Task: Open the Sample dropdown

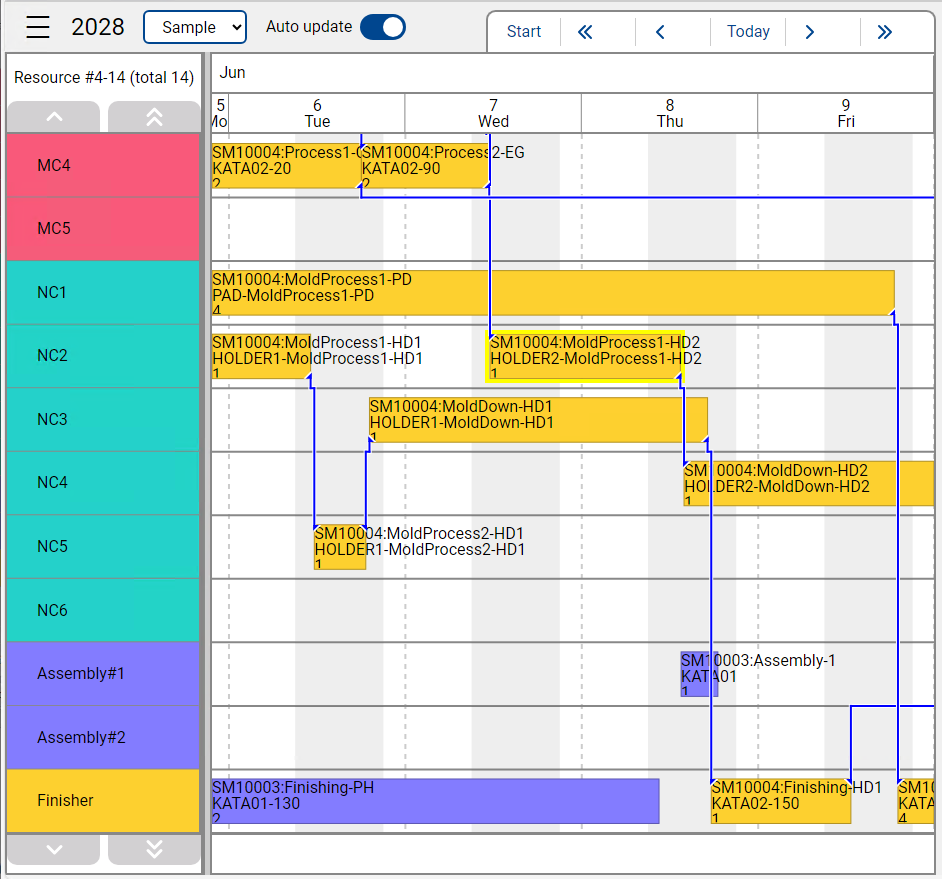Action: [x=195, y=27]
